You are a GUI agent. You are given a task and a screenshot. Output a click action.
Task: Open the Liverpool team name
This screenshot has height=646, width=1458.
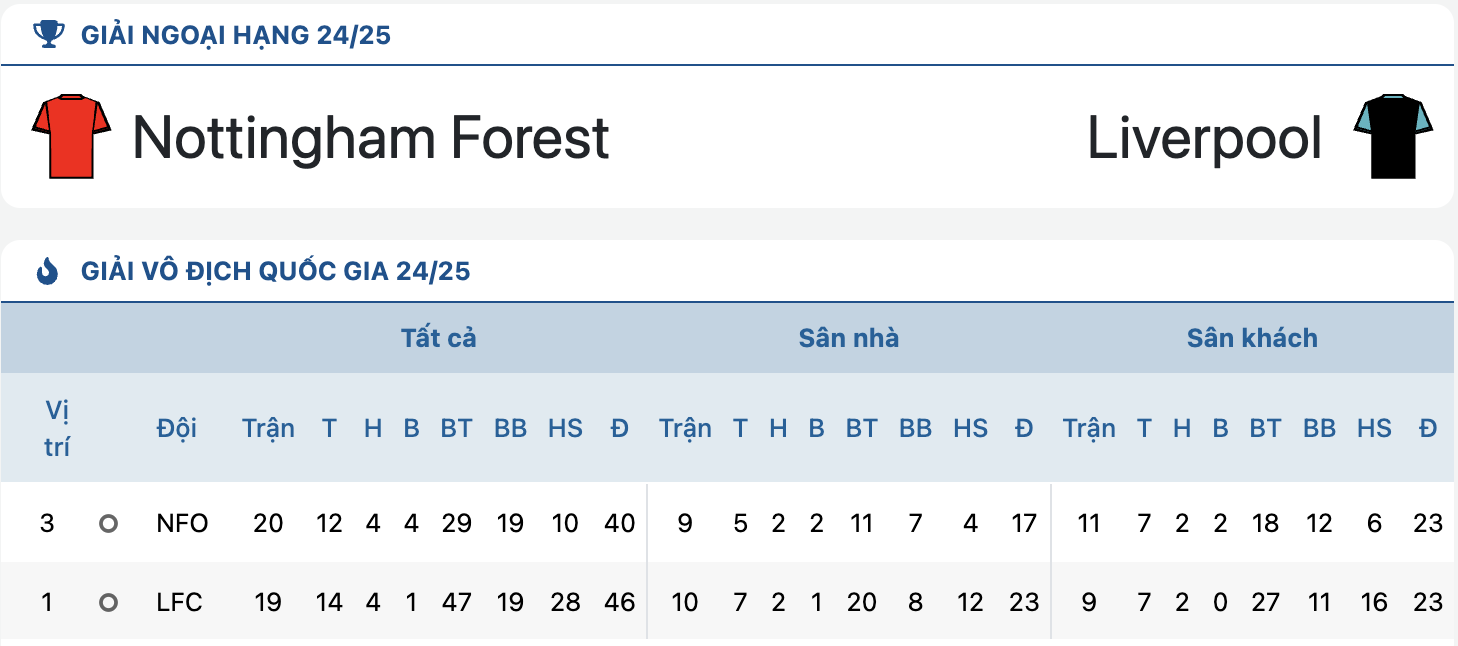click(1204, 137)
